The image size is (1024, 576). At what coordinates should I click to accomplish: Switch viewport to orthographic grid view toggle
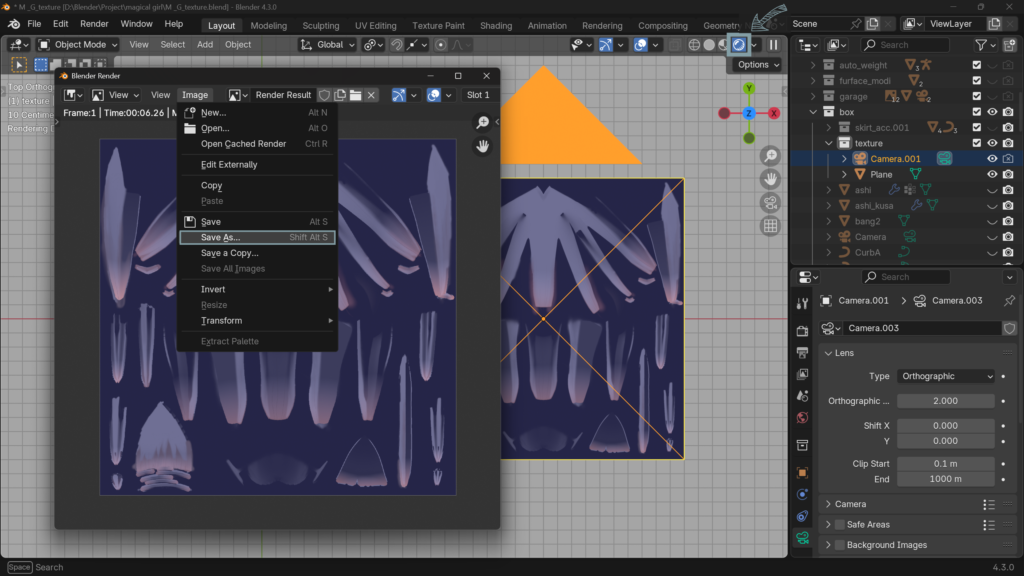[x=770, y=226]
